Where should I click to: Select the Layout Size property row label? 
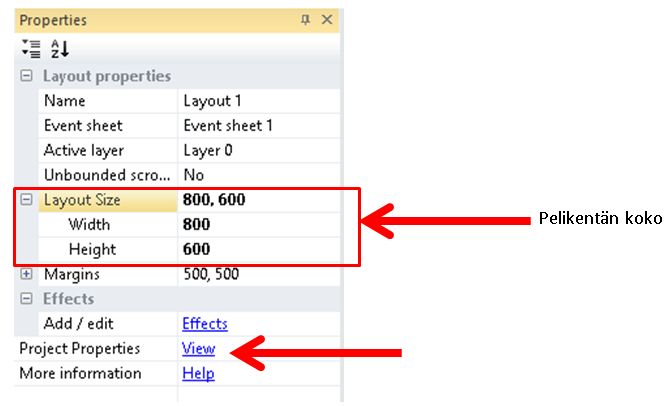tap(82, 200)
